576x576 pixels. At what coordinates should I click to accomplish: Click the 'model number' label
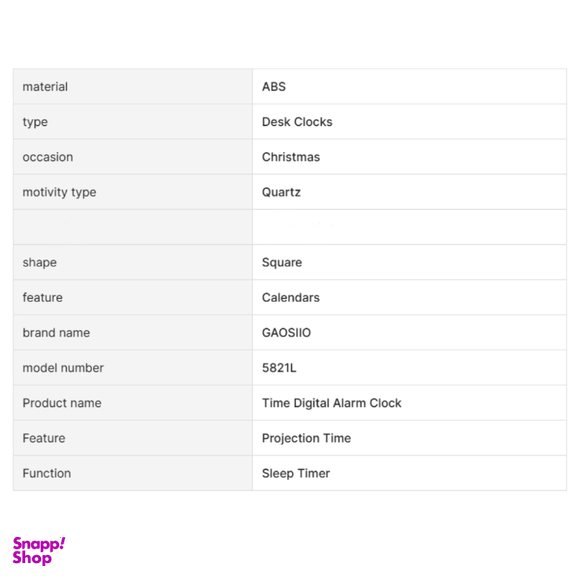click(63, 368)
